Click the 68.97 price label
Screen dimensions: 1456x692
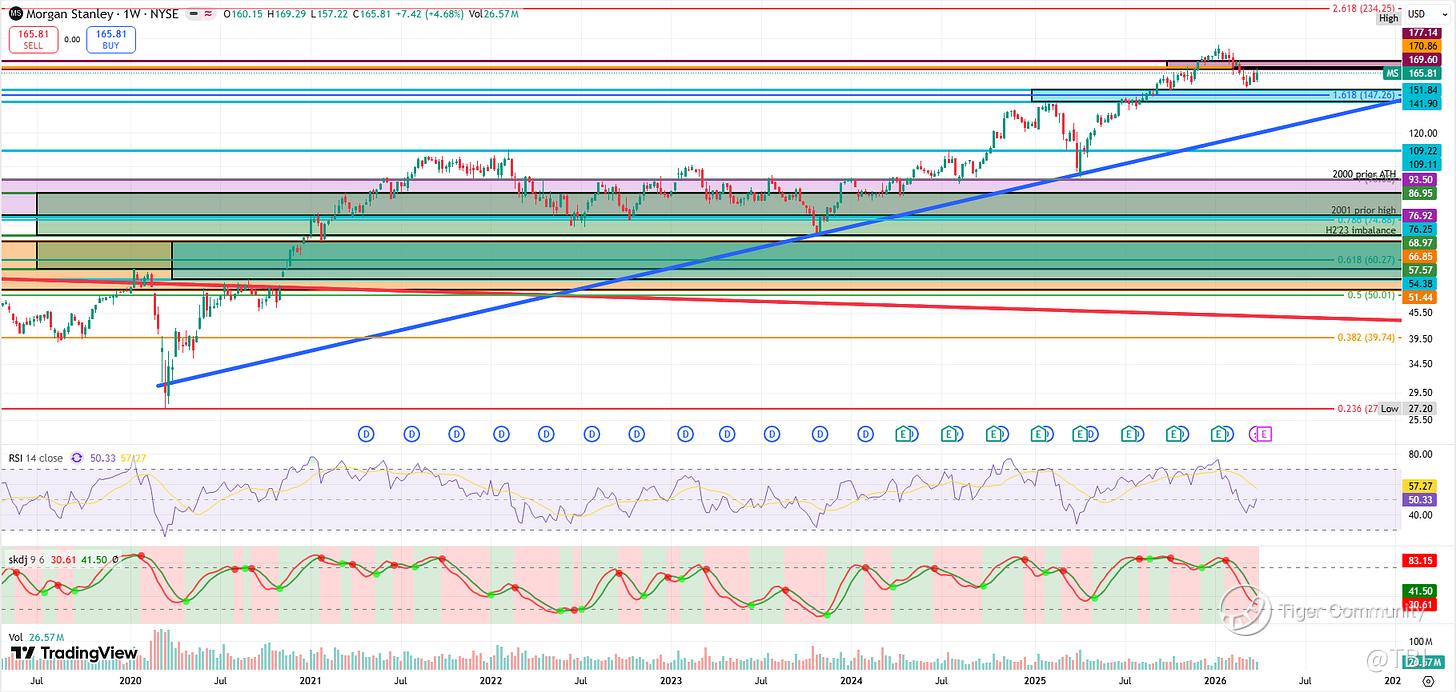point(1421,243)
